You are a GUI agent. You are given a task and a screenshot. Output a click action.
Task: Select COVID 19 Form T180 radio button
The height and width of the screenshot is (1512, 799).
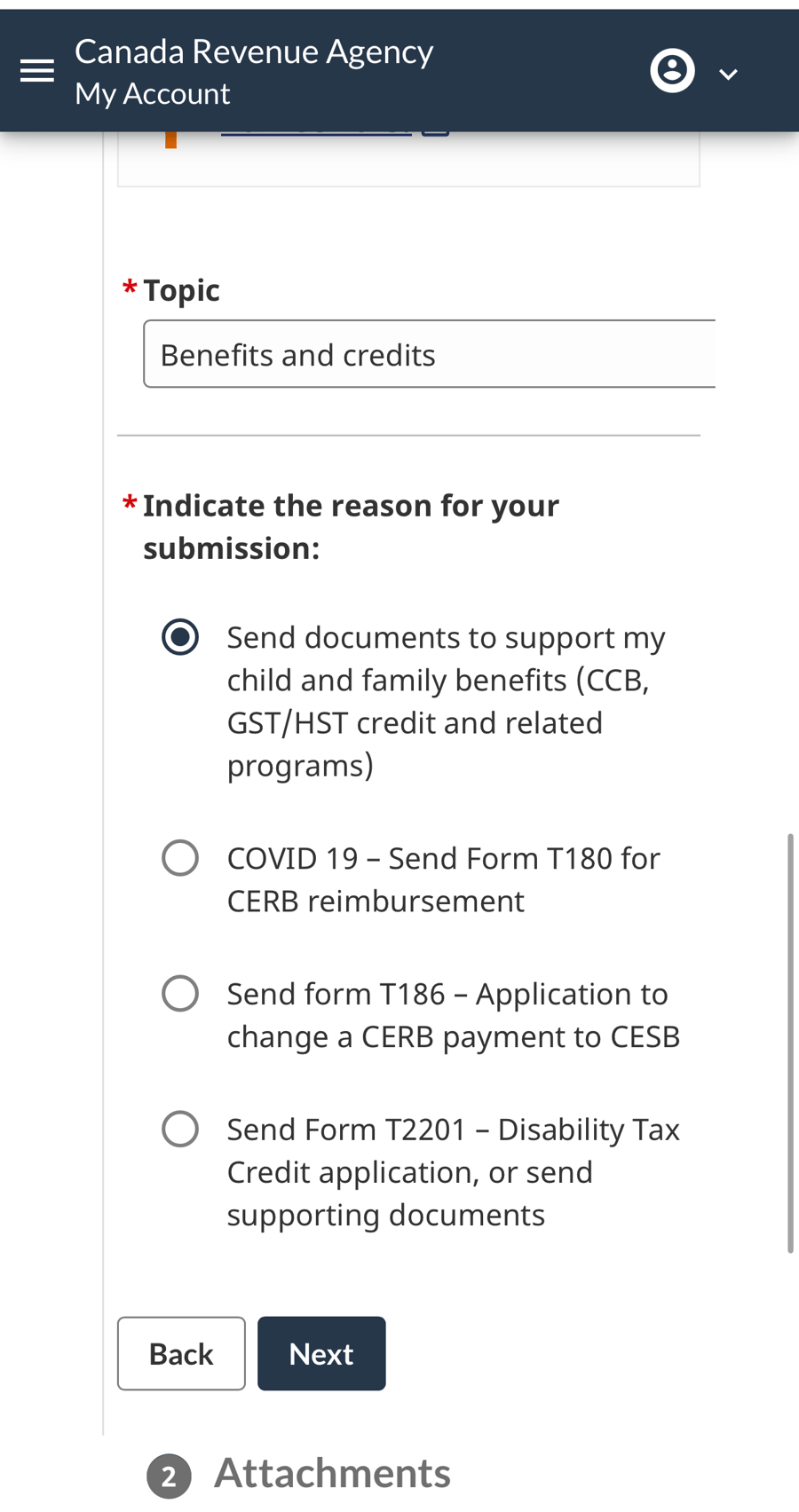coord(180,858)
